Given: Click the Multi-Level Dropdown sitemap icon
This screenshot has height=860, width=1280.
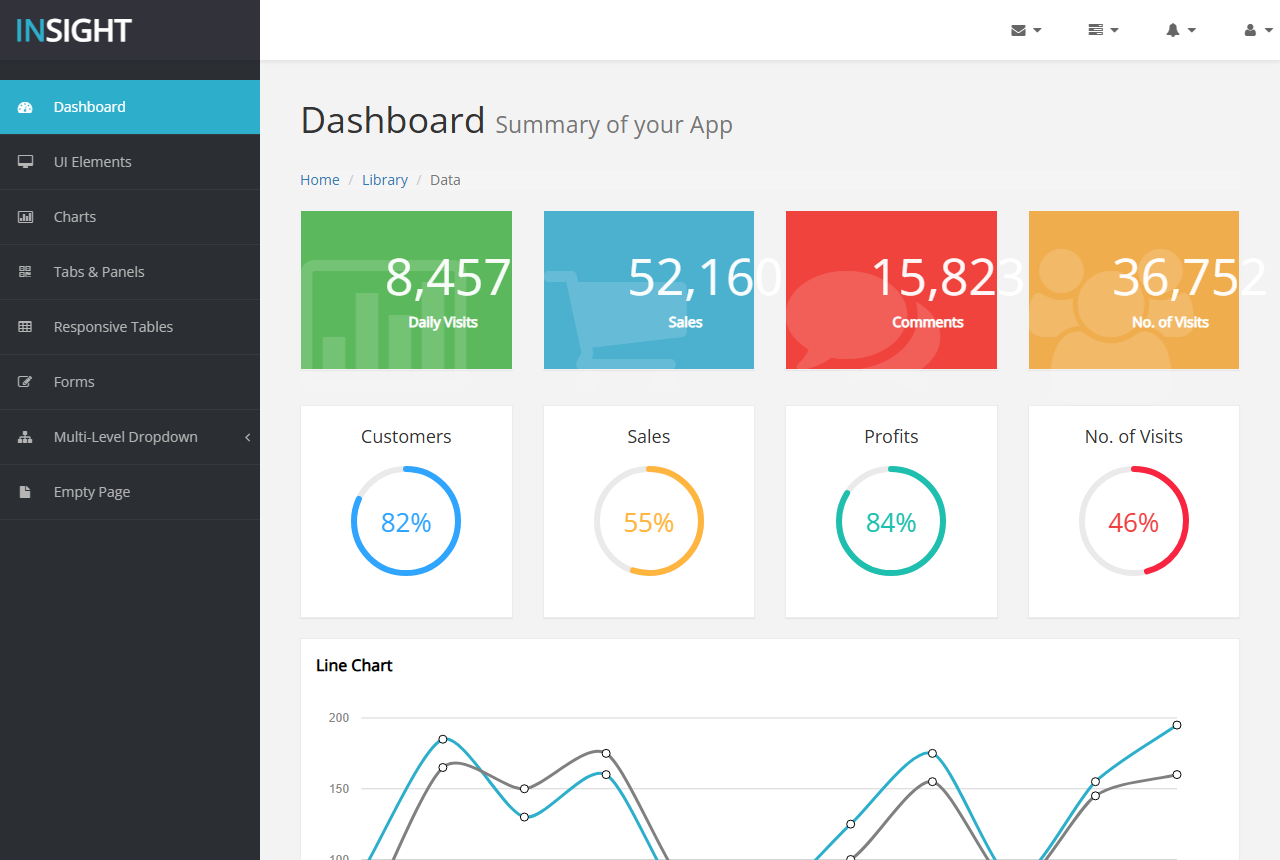Looking at the screenshot, I should coord(26,437).
